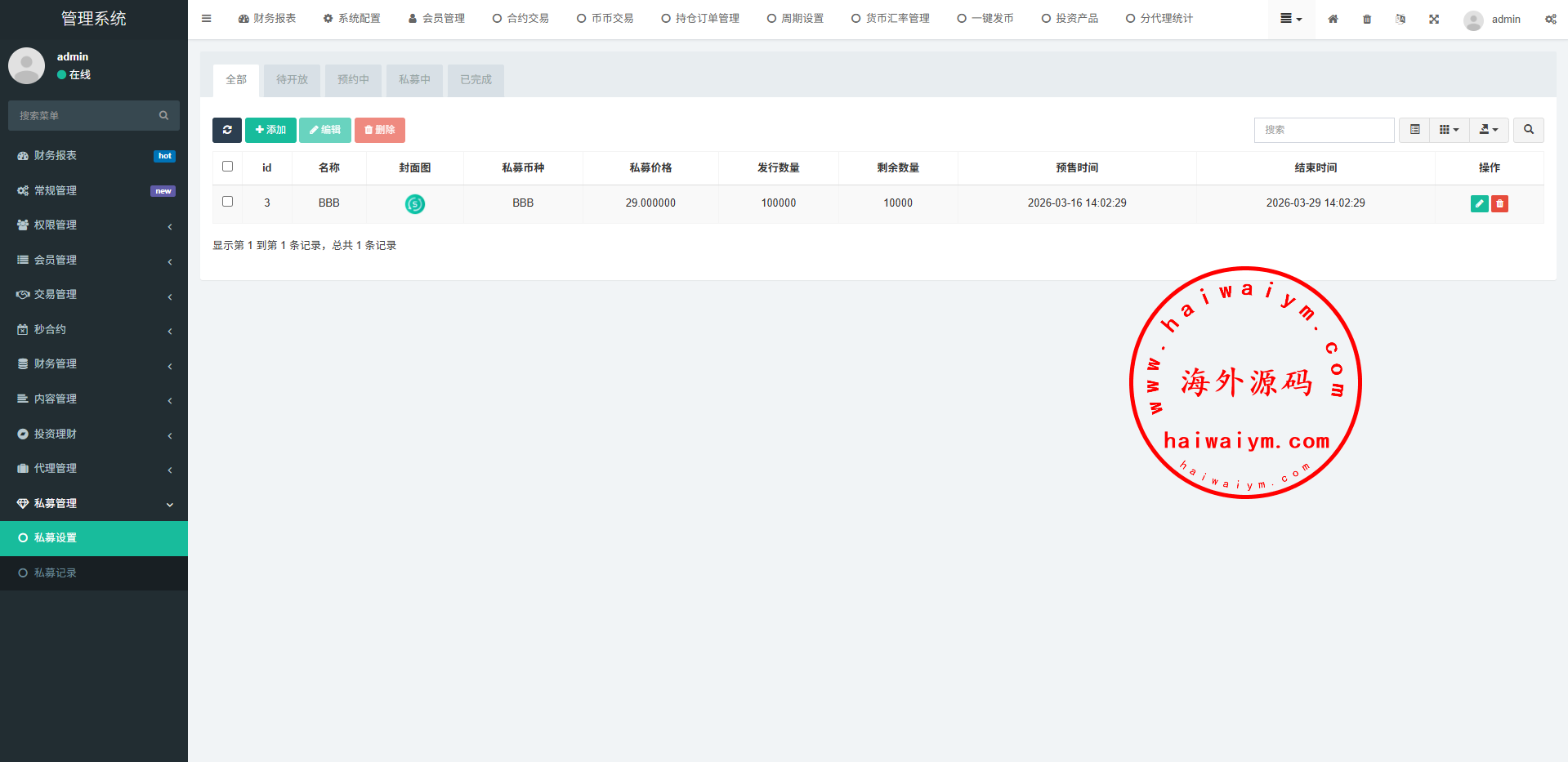Click the 添加 add button

(270, 130)
